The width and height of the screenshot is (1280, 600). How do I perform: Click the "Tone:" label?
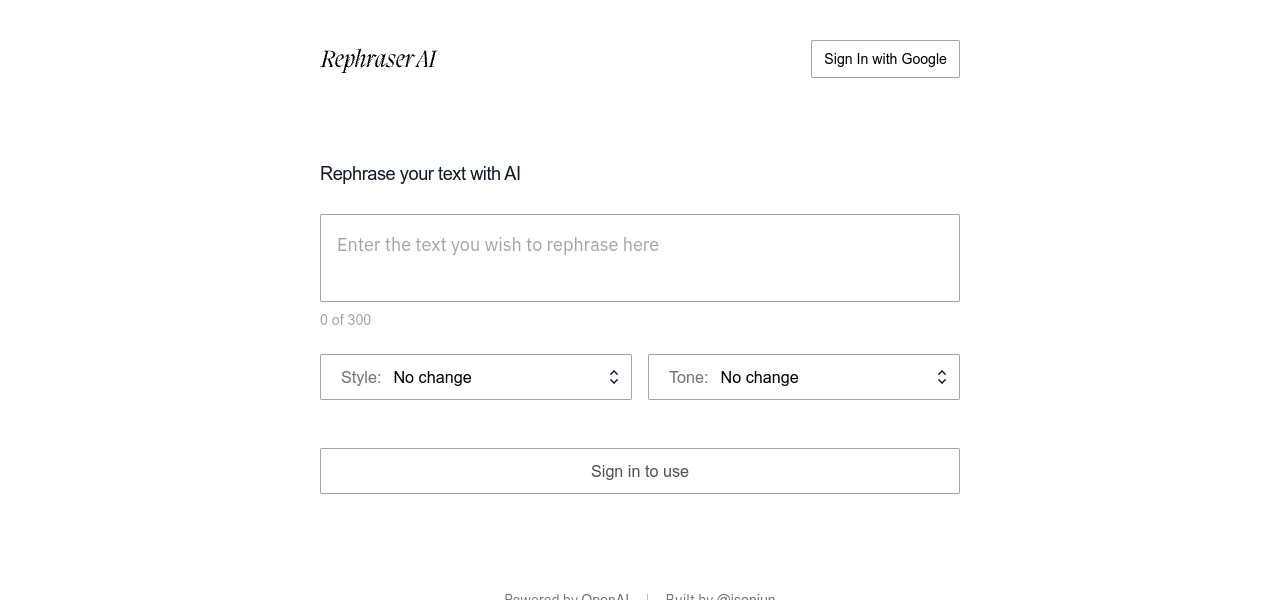point(688,377)
